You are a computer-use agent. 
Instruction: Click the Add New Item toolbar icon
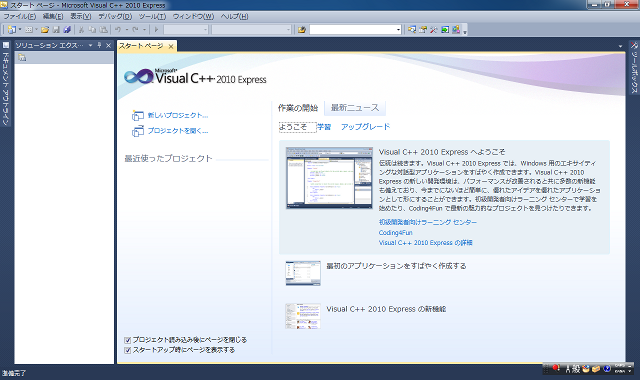point(29,29)
